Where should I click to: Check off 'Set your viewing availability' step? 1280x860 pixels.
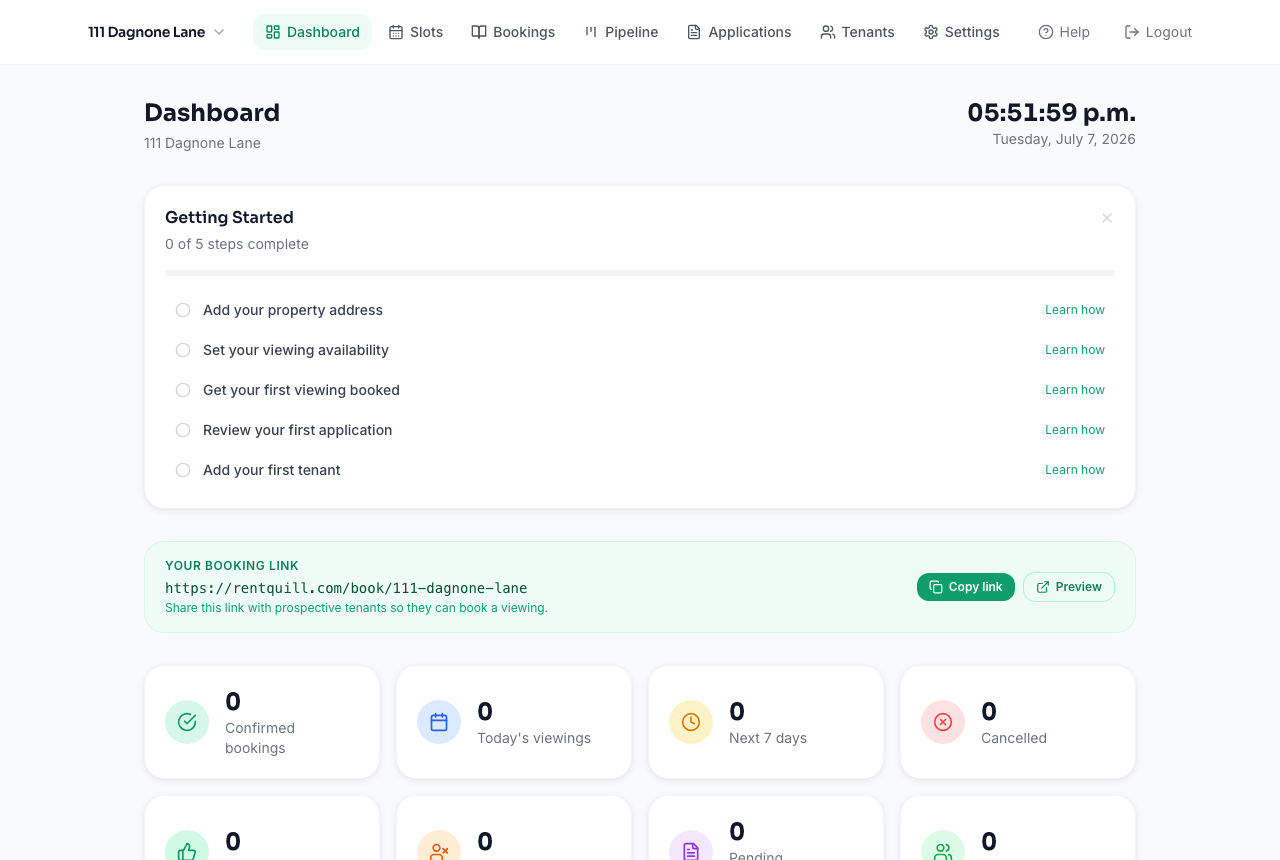coord(183,350)
